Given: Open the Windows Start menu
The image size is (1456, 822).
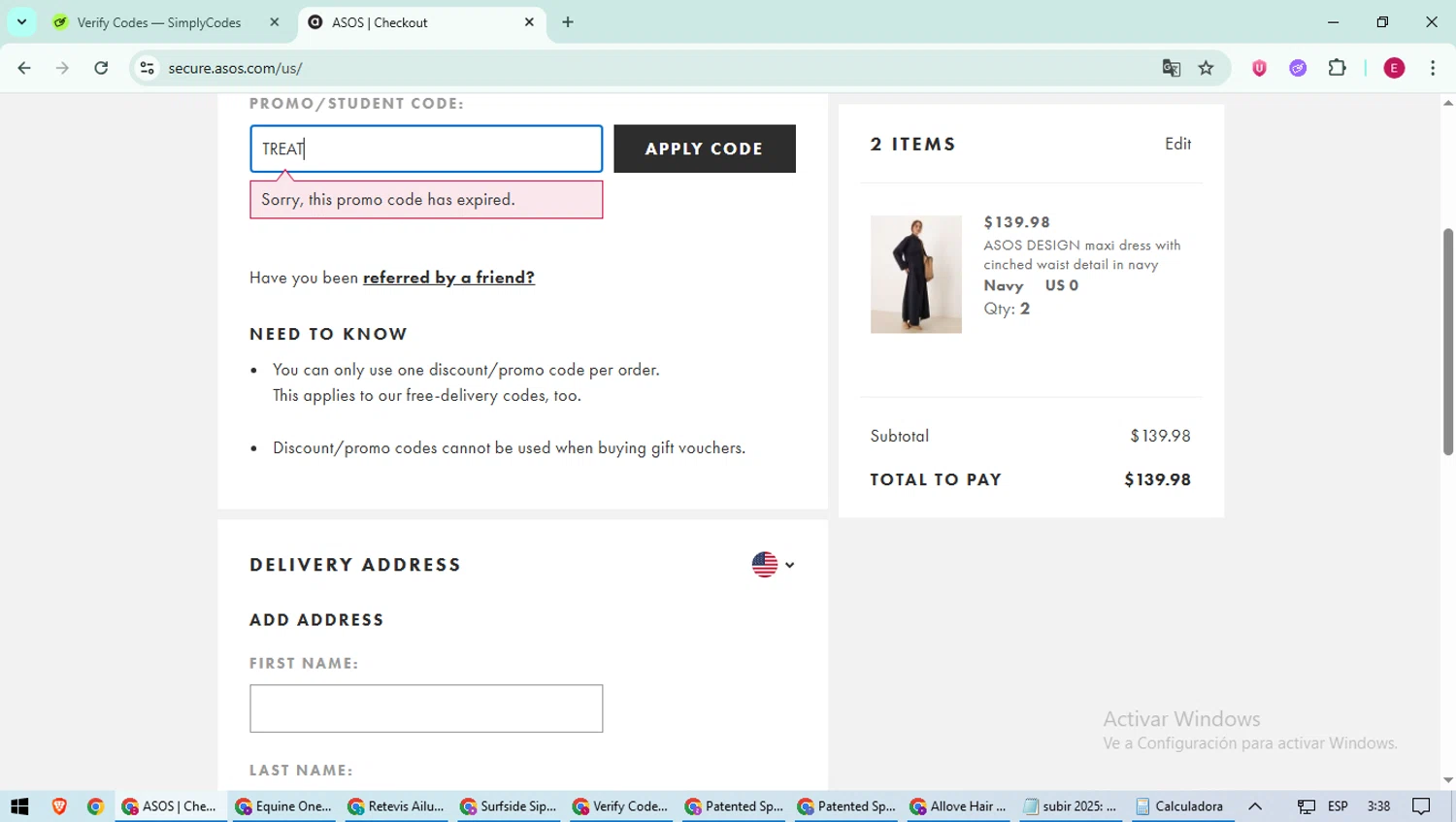Looking at the screenshot, I should click(19, 806).
